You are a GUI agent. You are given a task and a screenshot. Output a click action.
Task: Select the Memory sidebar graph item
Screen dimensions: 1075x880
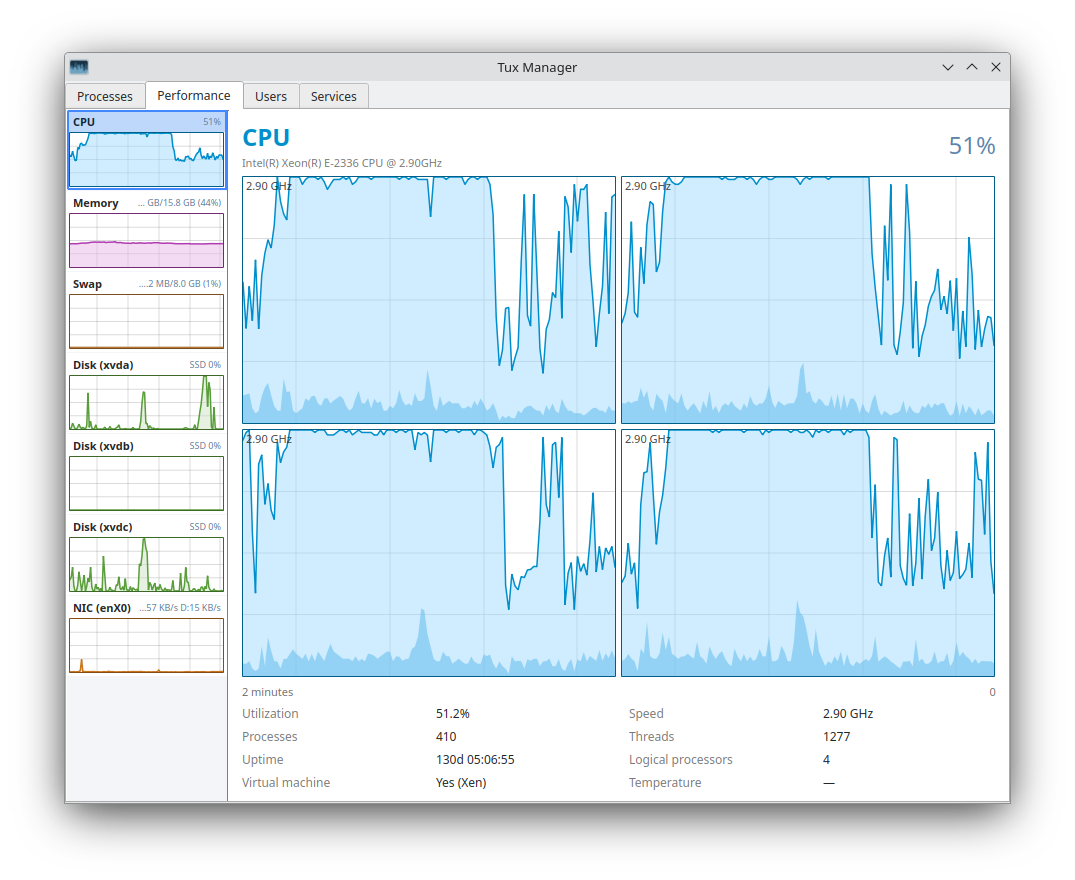click(x=147, y=232)
